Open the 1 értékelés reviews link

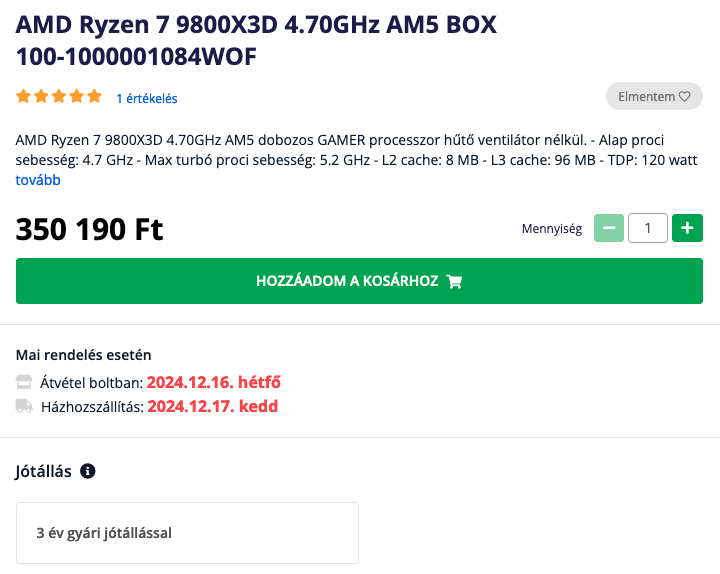[147, 98]
